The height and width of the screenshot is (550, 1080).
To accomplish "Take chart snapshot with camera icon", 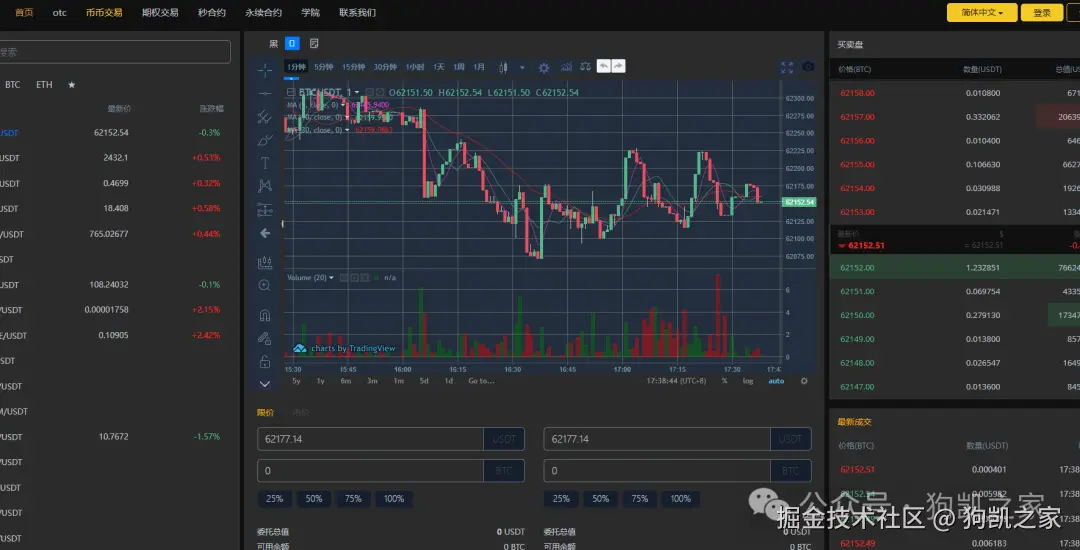I will point(808,67).
